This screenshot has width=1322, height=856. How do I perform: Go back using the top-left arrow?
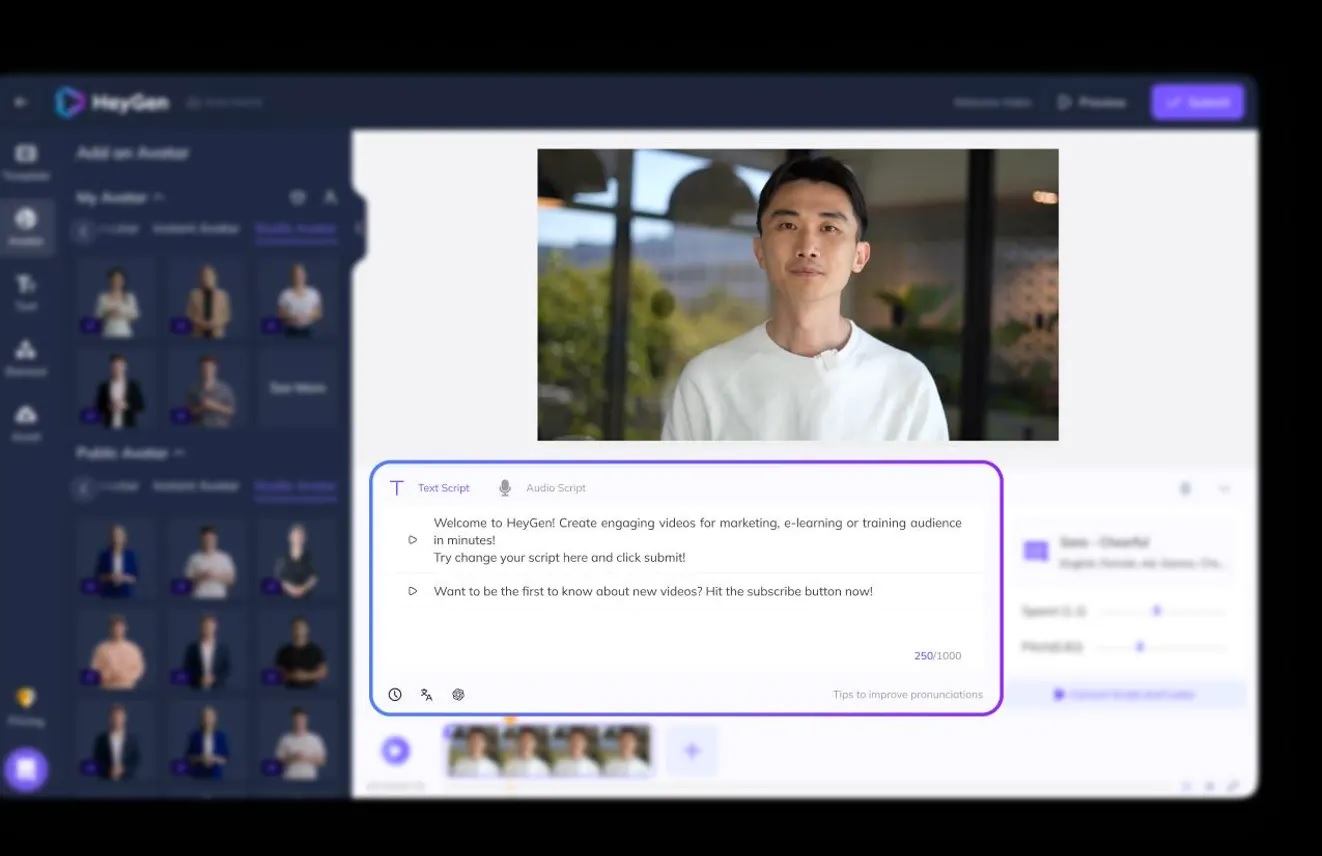click(21, 102)
